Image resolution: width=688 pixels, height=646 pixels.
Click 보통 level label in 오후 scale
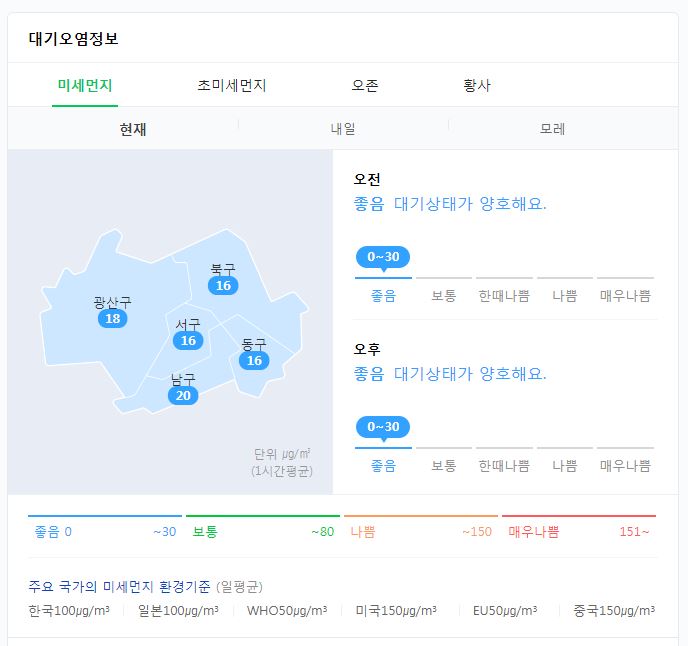[444, 466]
